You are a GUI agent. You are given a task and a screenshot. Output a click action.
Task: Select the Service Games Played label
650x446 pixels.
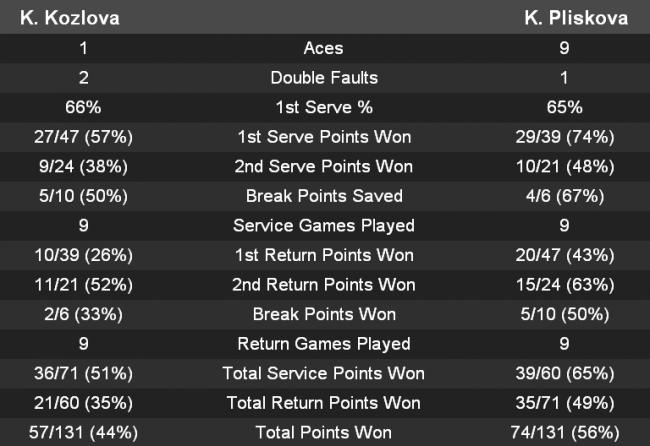(x=325, y=225)
